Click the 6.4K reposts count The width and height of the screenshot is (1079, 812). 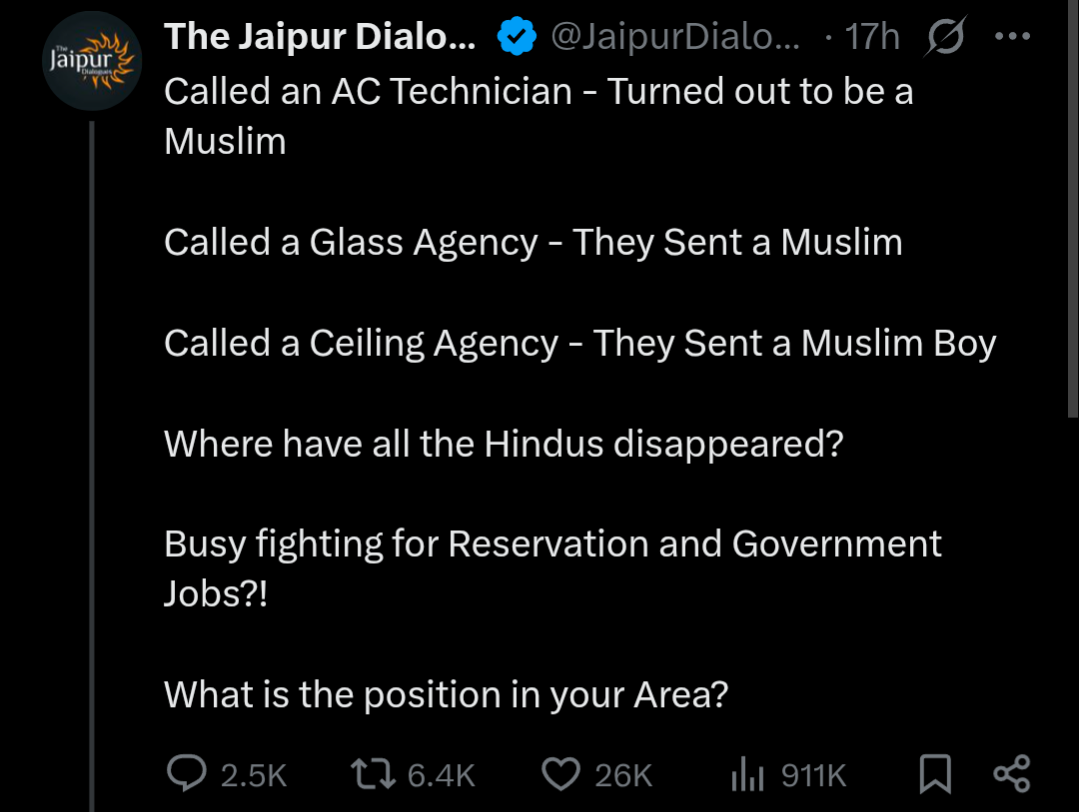(x=441, y=775)
